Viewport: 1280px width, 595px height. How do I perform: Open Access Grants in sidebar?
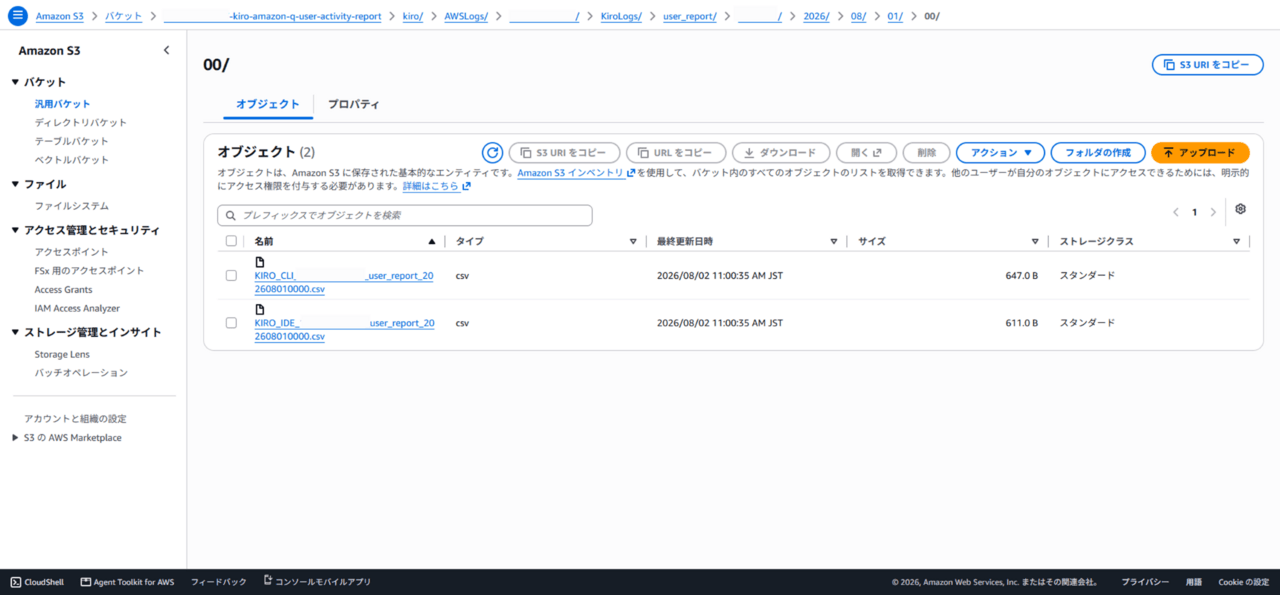63,289
